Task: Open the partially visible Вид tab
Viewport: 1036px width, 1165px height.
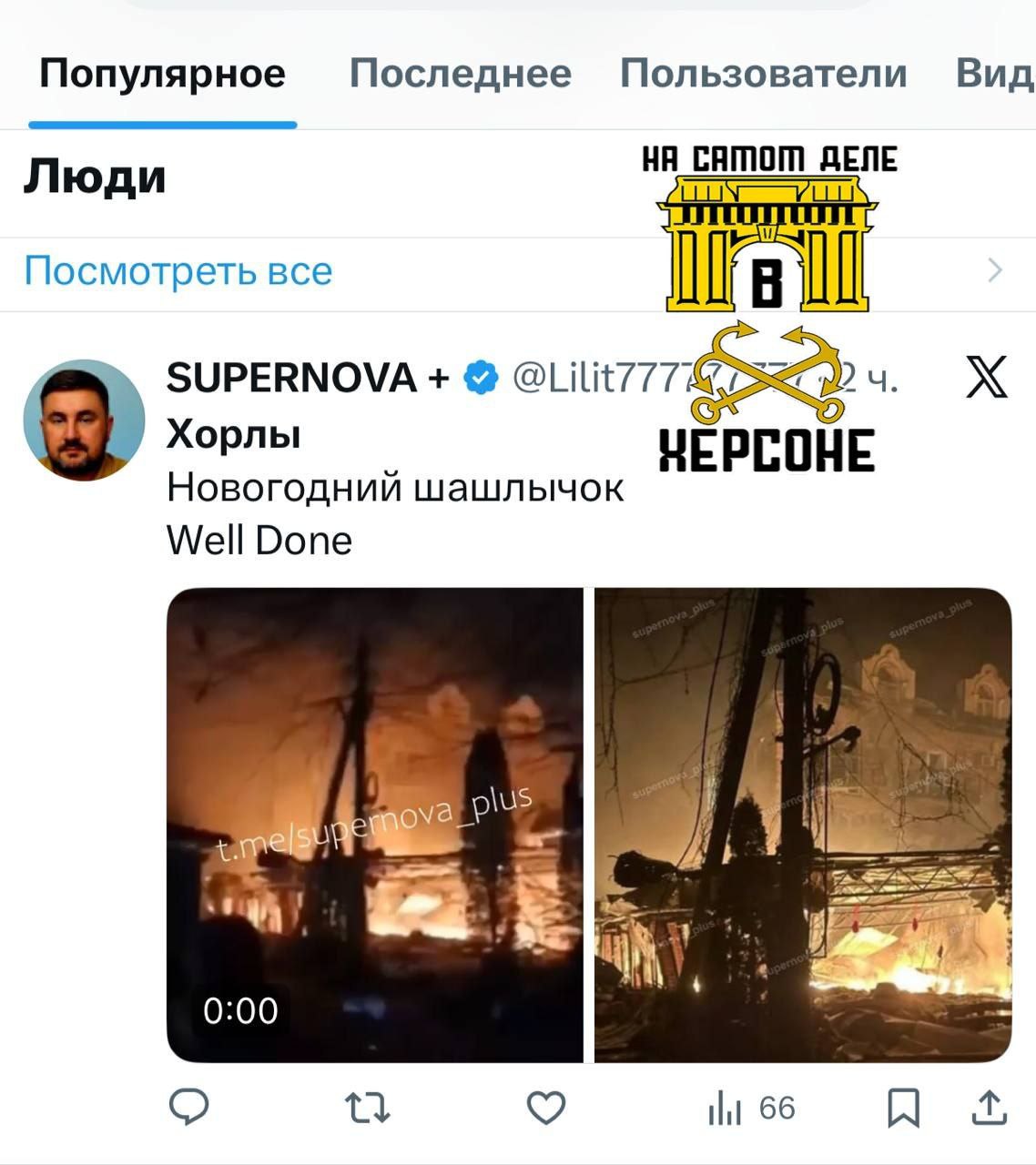Action: tap(995, 74)
